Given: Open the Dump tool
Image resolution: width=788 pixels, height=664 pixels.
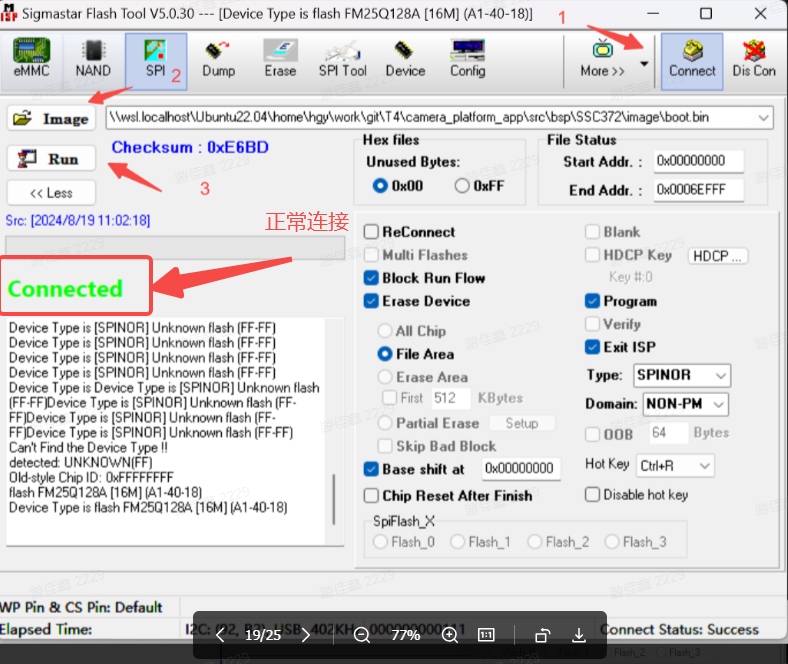Looking at the screenshot, I should (219, 59).
